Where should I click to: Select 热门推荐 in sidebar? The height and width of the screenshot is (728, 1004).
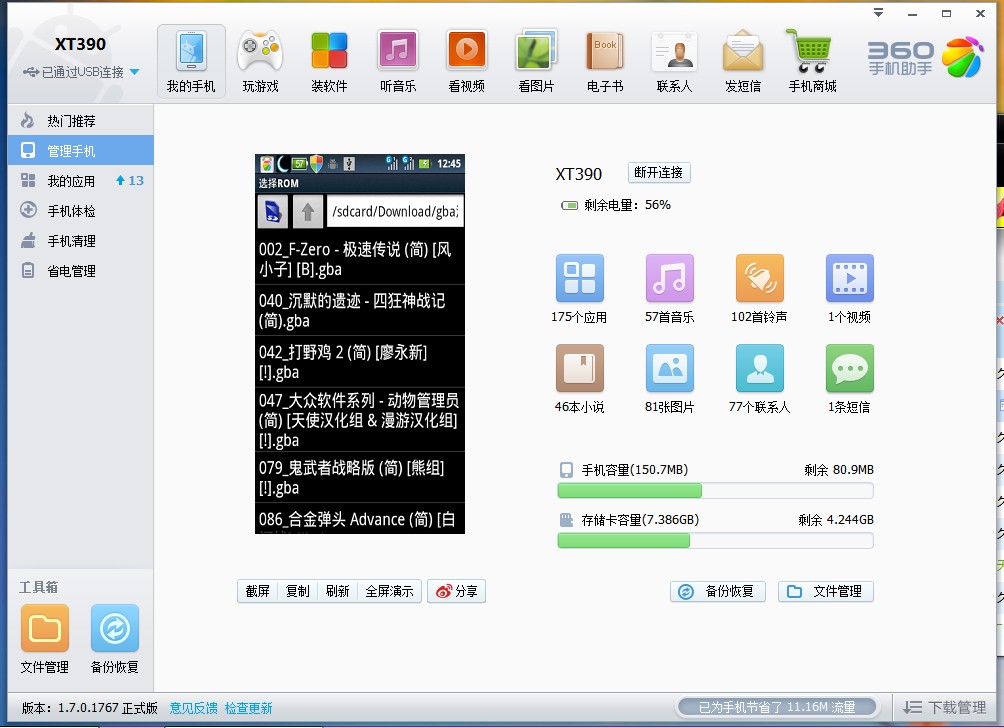point(81,120)
